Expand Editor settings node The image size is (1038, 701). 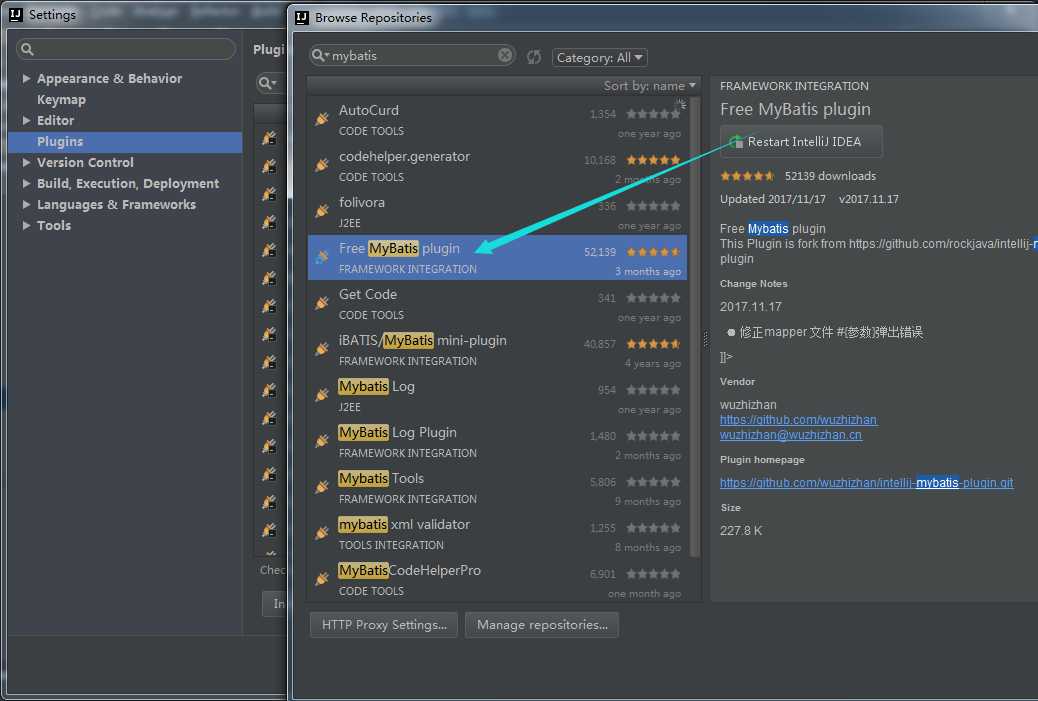26,120
